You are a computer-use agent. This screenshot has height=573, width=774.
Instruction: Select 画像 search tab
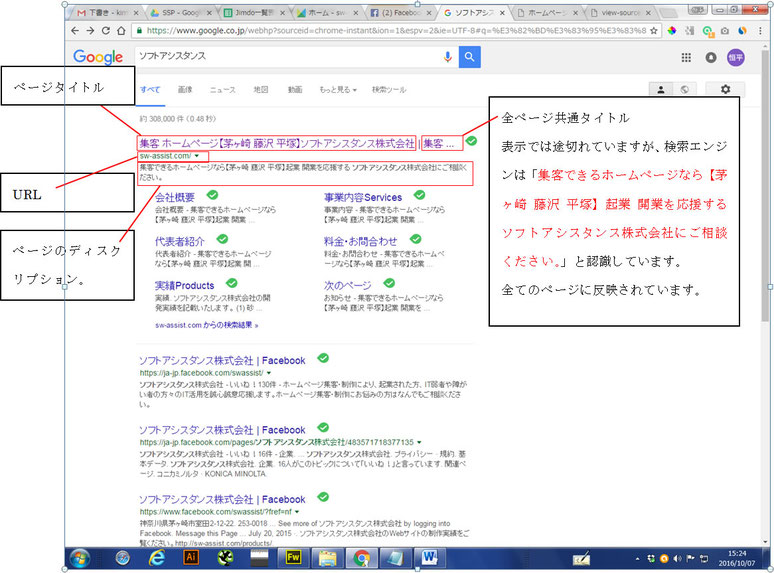(185, 90)
